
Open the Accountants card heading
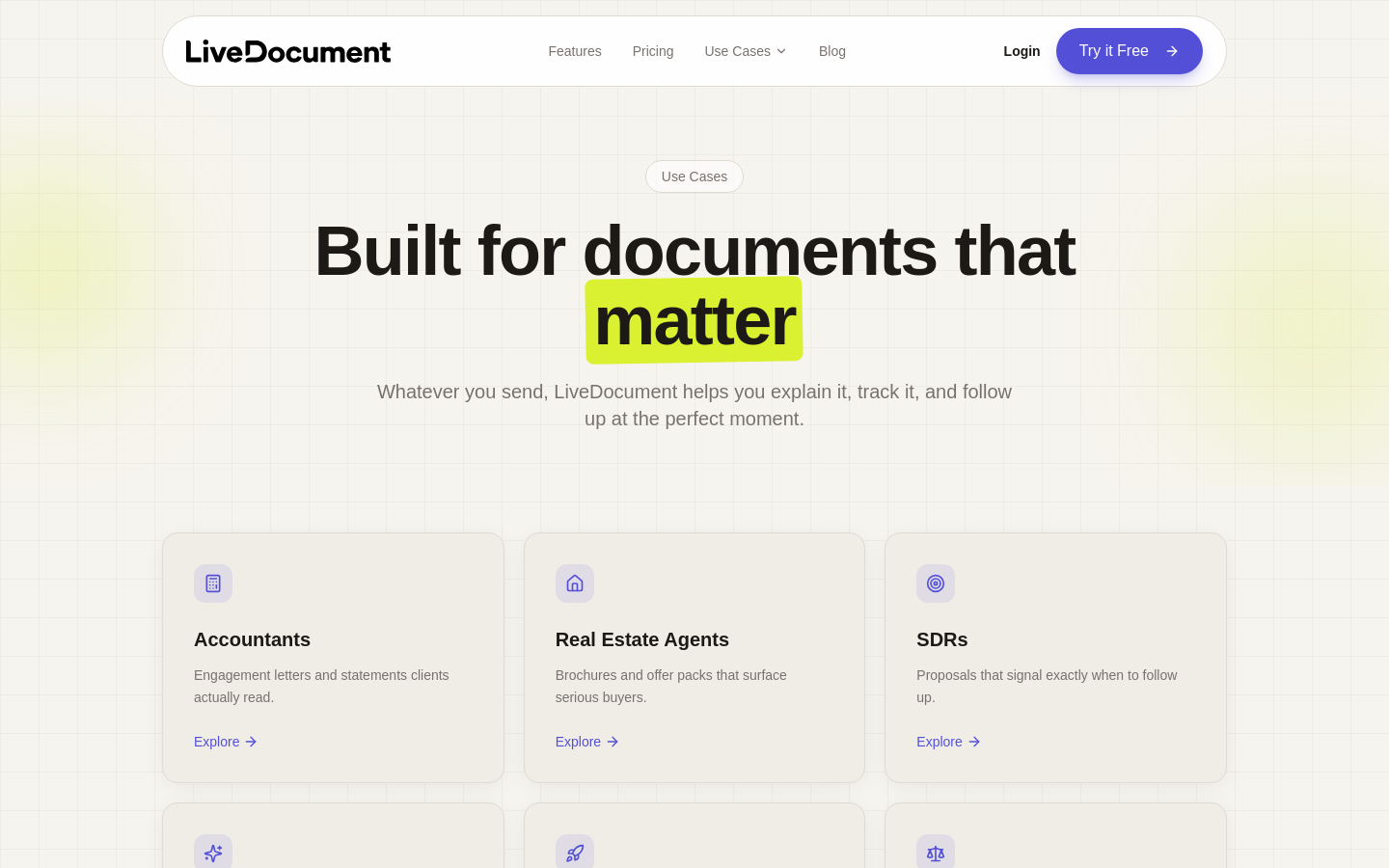(x=253, y=639)
